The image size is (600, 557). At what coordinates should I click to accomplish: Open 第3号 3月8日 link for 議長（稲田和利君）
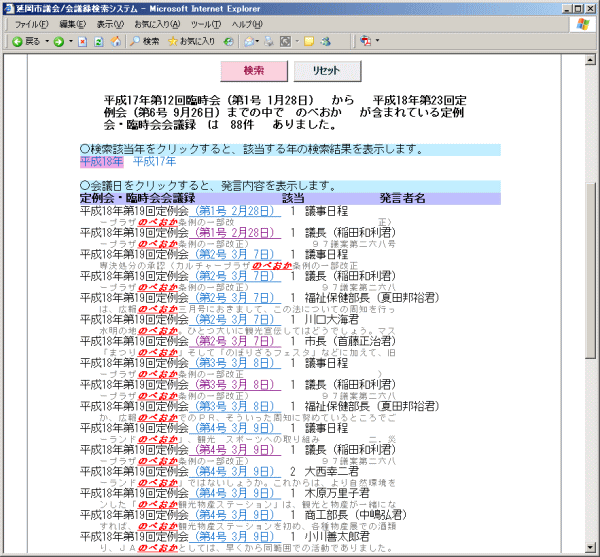click(x=235, y=384)
